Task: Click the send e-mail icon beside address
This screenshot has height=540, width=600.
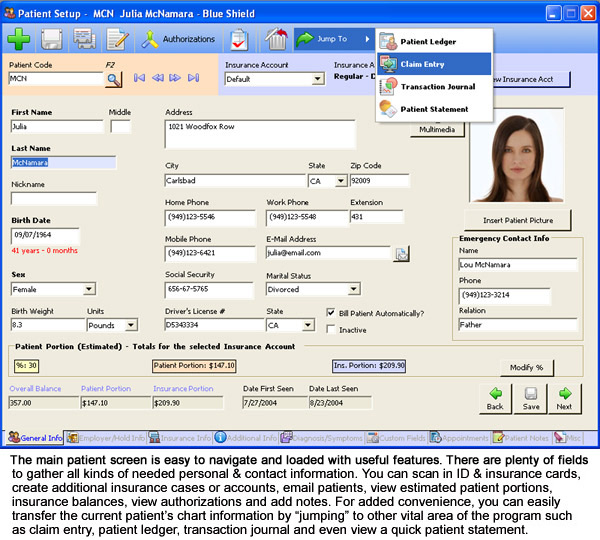Action: [401, 254]
